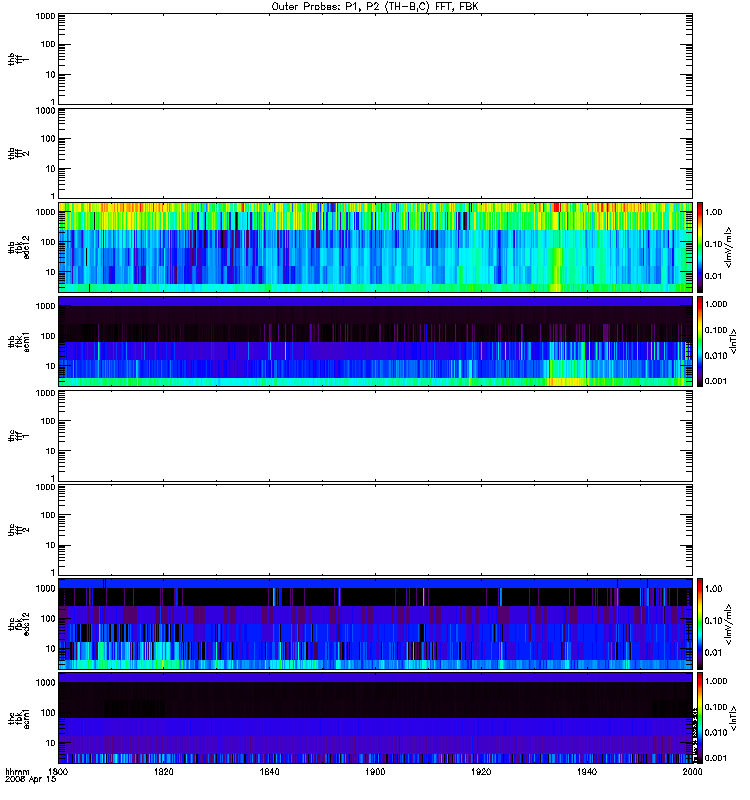Click the "2008 Apr 15" date label

point(30,779)
